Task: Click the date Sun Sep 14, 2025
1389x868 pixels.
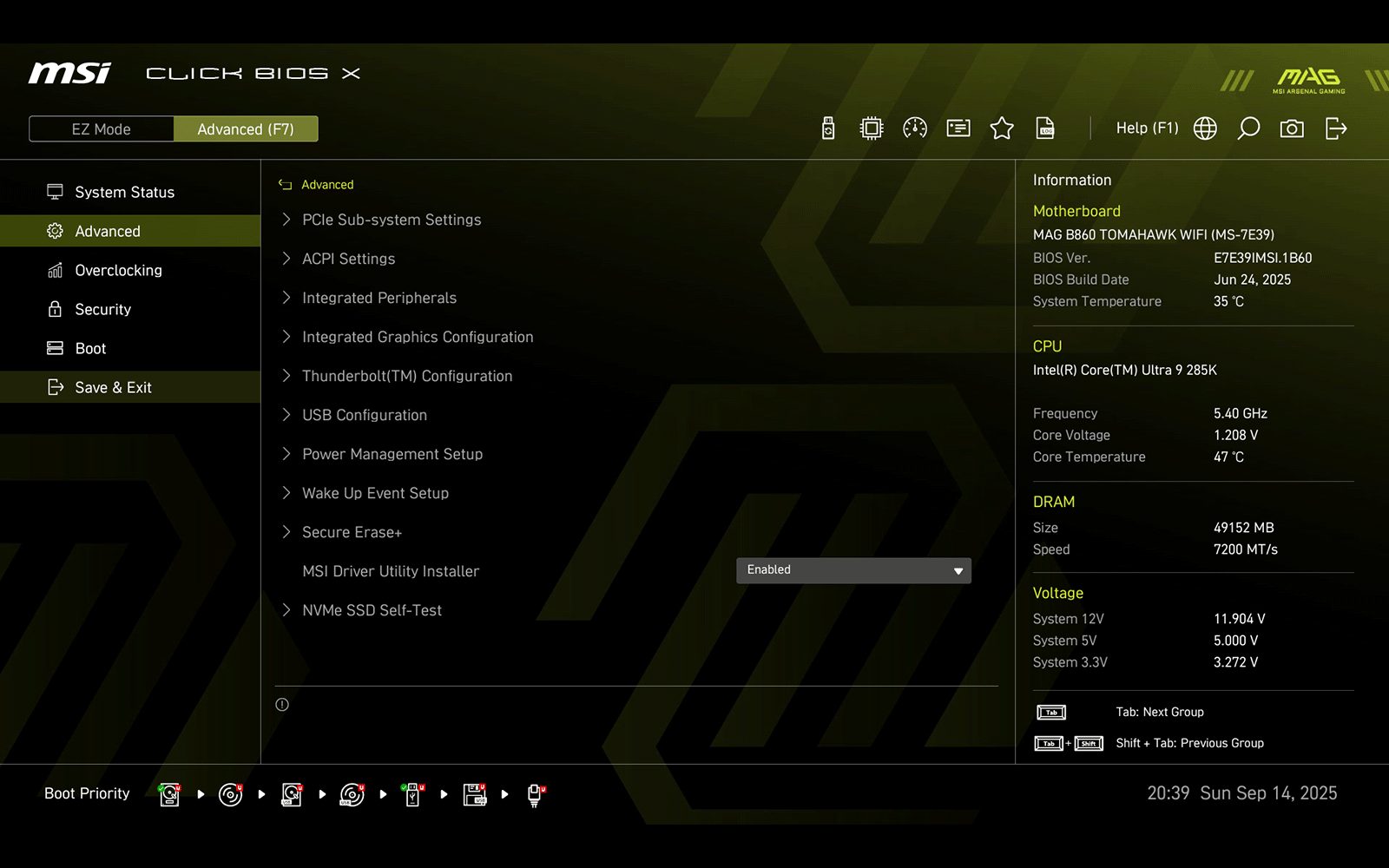Action: [x=1268, y=793]
